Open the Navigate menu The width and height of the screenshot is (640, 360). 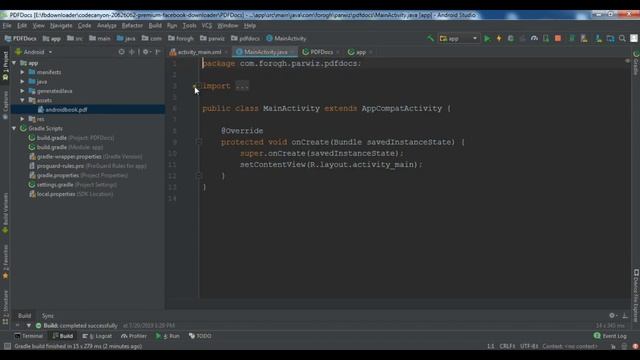pos(61,25)
